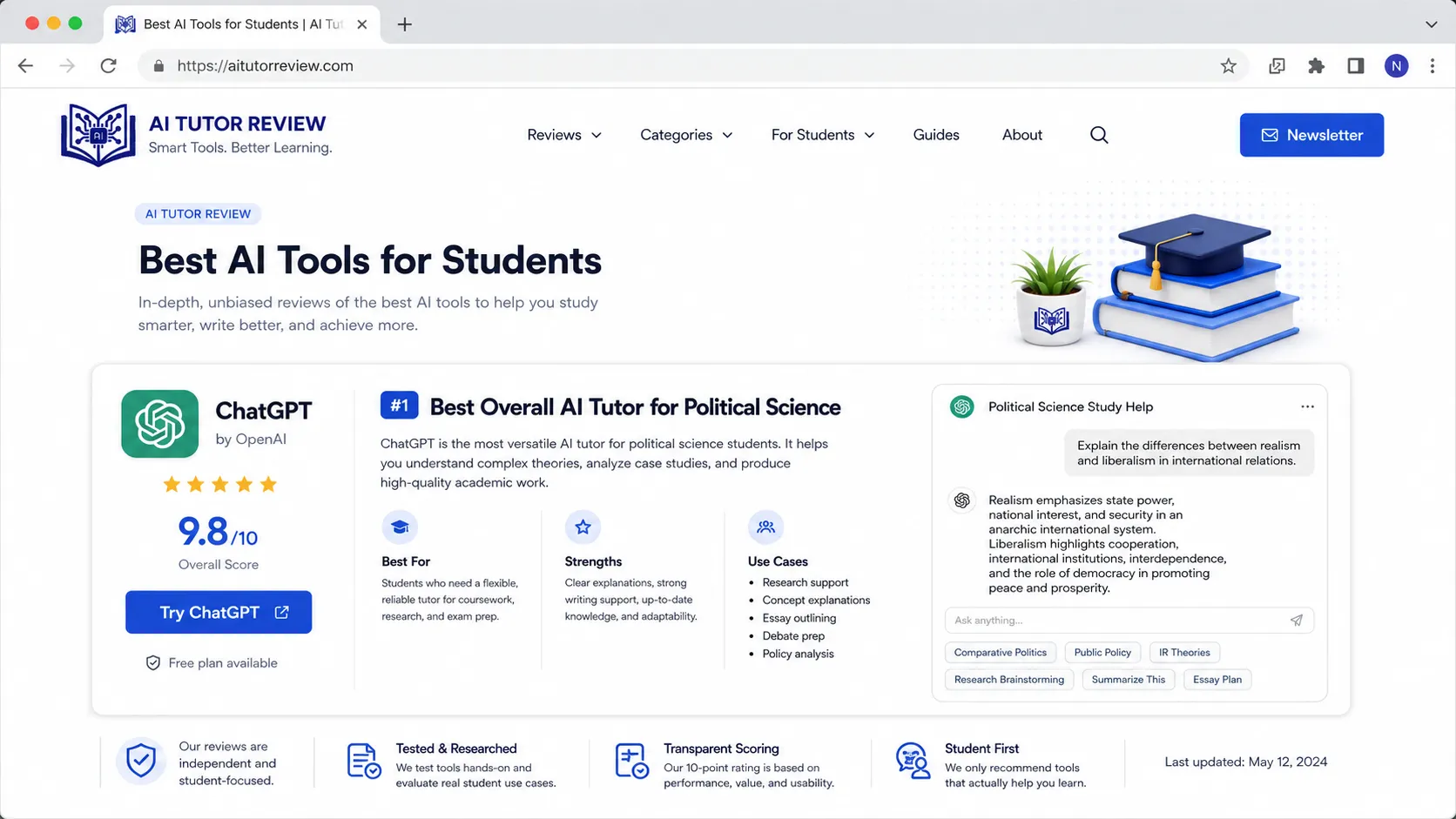Click the Use Cases people icon
Screen dimensions: 1456x819
[765, 527]
